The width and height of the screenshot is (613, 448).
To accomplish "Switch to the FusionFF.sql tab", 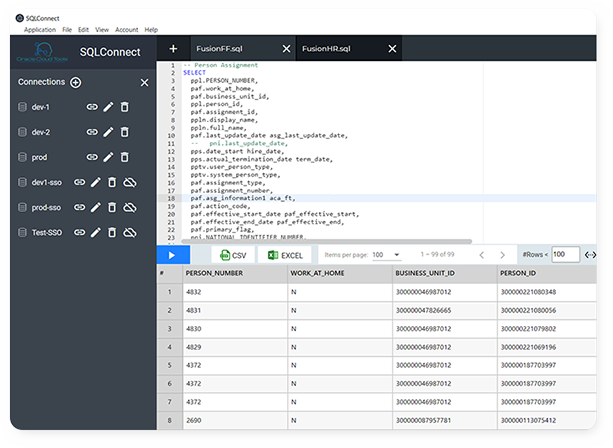I will click(x=219, y=48).
